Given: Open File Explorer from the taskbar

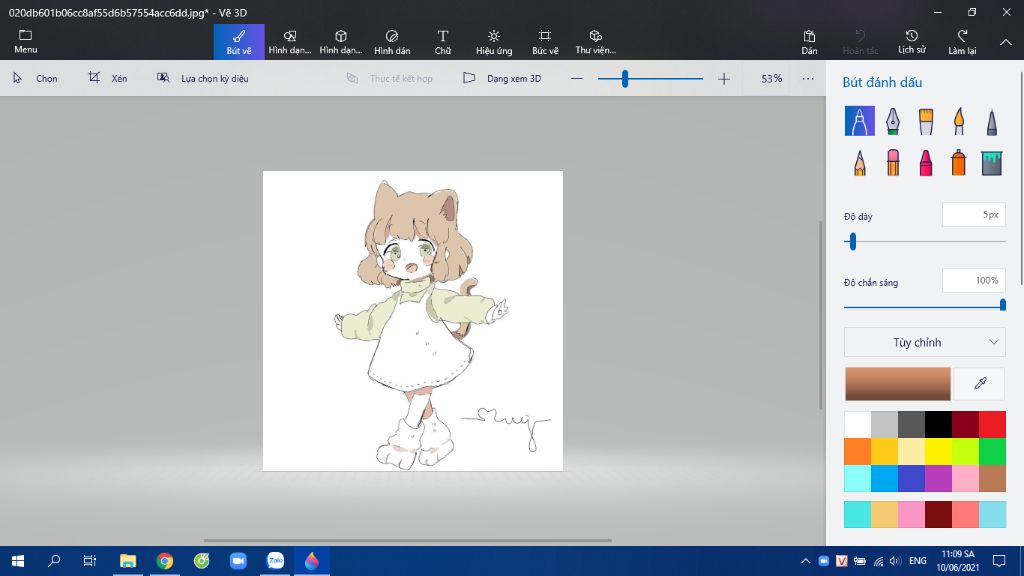Looking at the screenshot, I should (x=128, y=561).
